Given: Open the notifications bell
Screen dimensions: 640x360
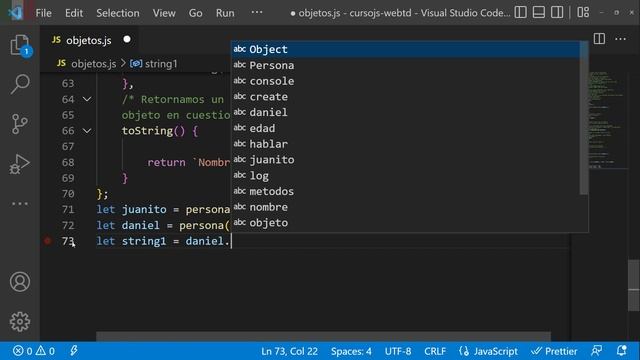Looking at the screenshot, I should click(x=621, y=351).
